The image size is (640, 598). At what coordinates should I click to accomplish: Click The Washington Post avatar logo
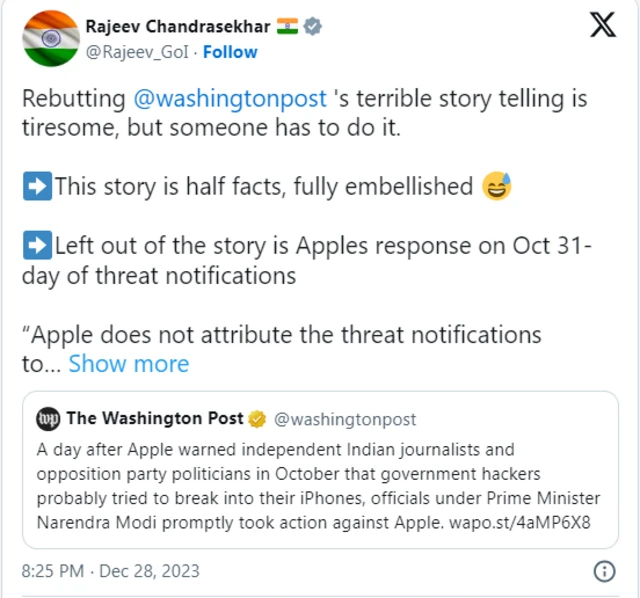[48, 419]
